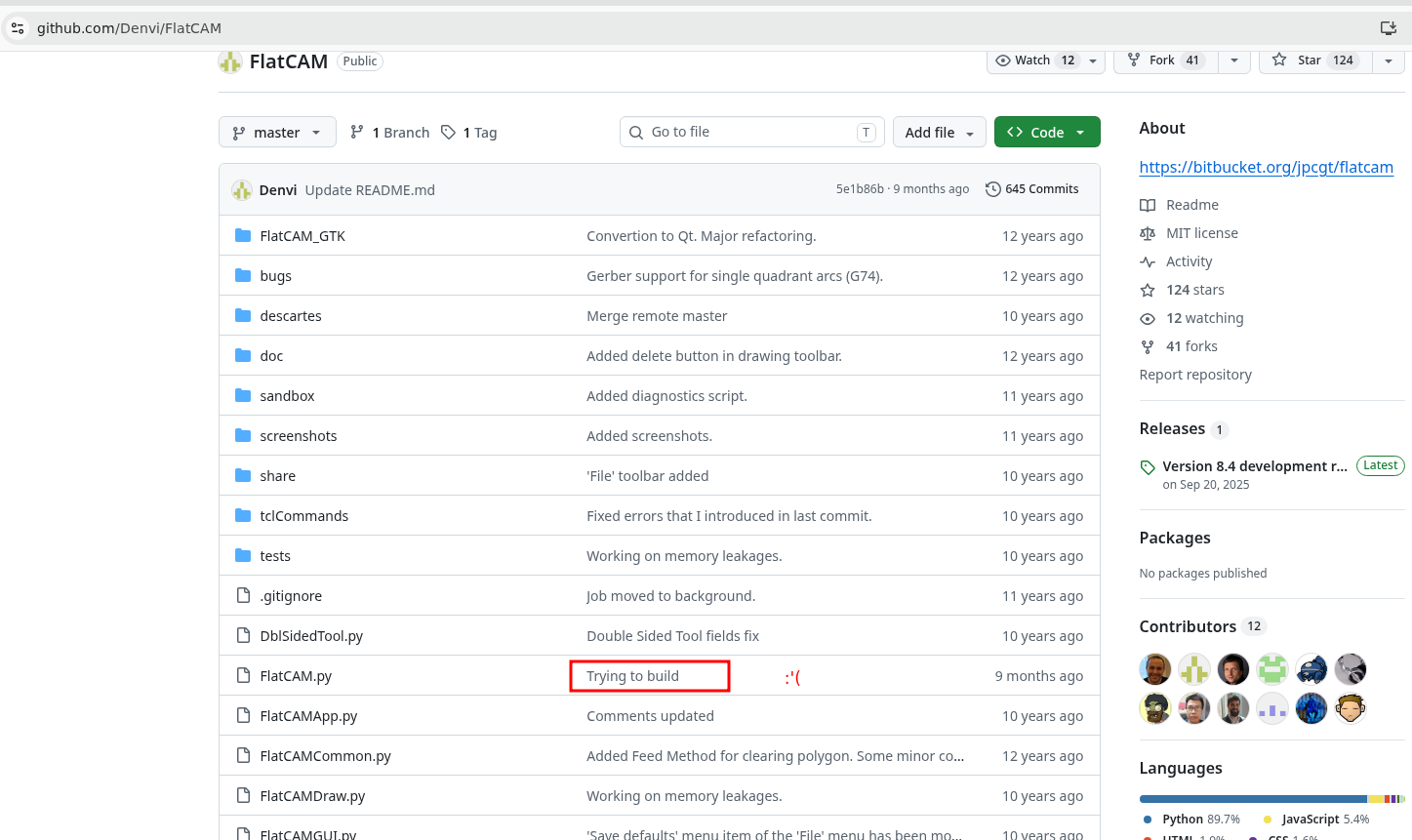The image size is (1412, 840).
Task: Open 'Added screenshots.' commit message
Action: (x=649, y=436)
